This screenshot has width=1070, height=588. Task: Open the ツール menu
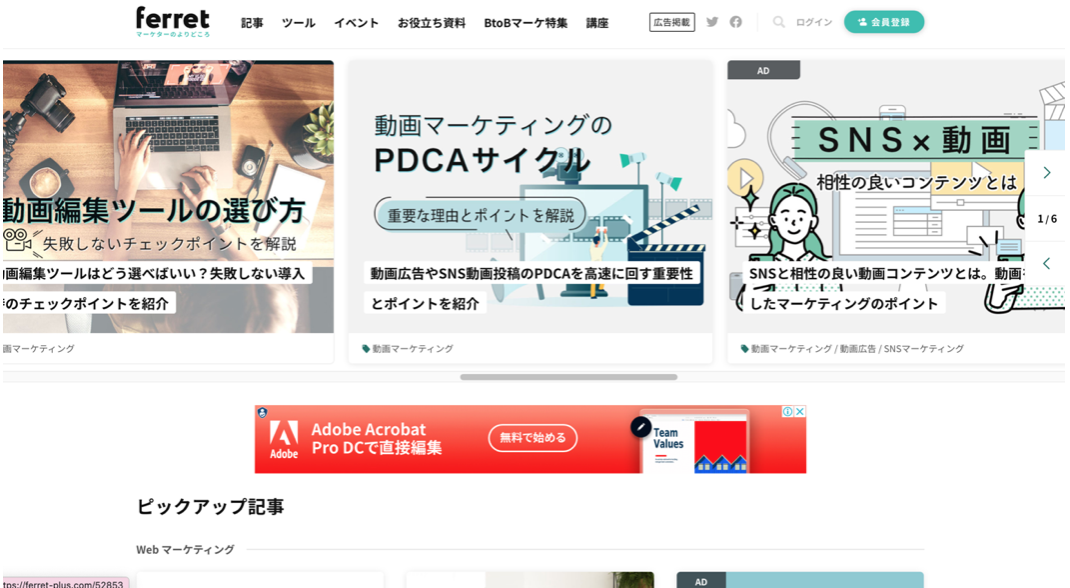click(298, 23)
